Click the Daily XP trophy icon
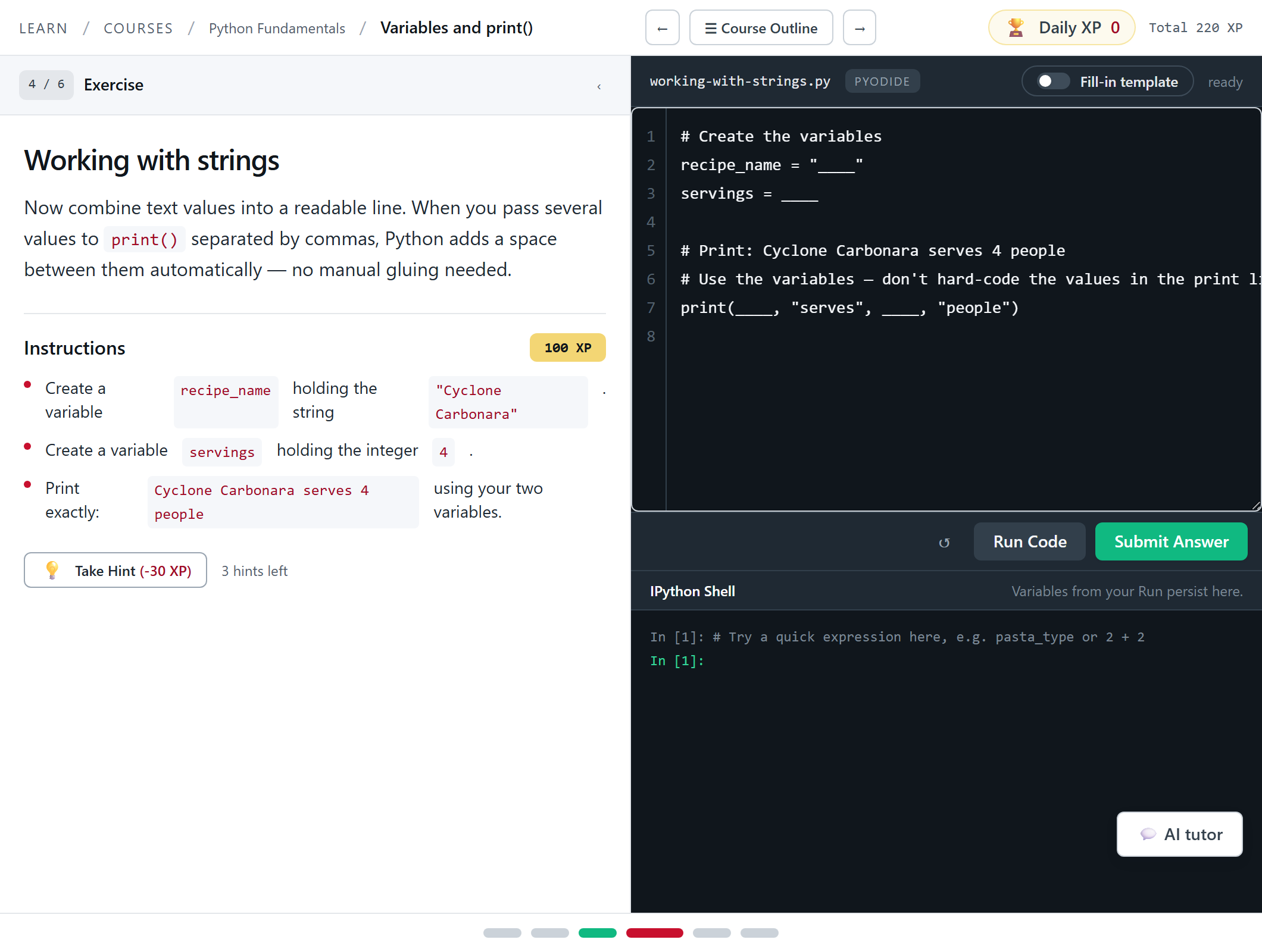Screen dimensions: 1262x952 tap(1016, 27)
